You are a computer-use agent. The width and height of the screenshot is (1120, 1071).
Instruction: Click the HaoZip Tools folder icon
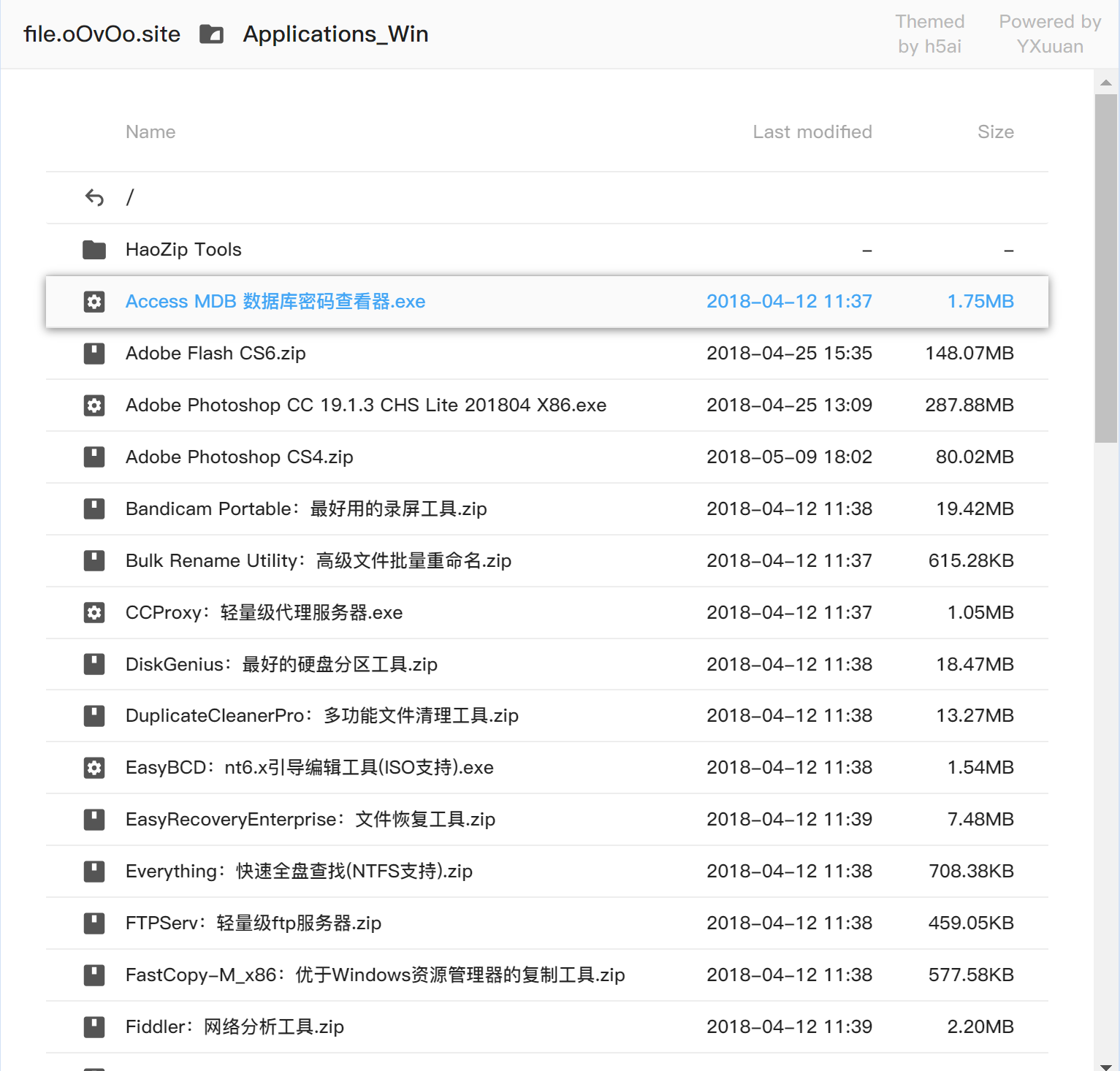click(94, 250)
